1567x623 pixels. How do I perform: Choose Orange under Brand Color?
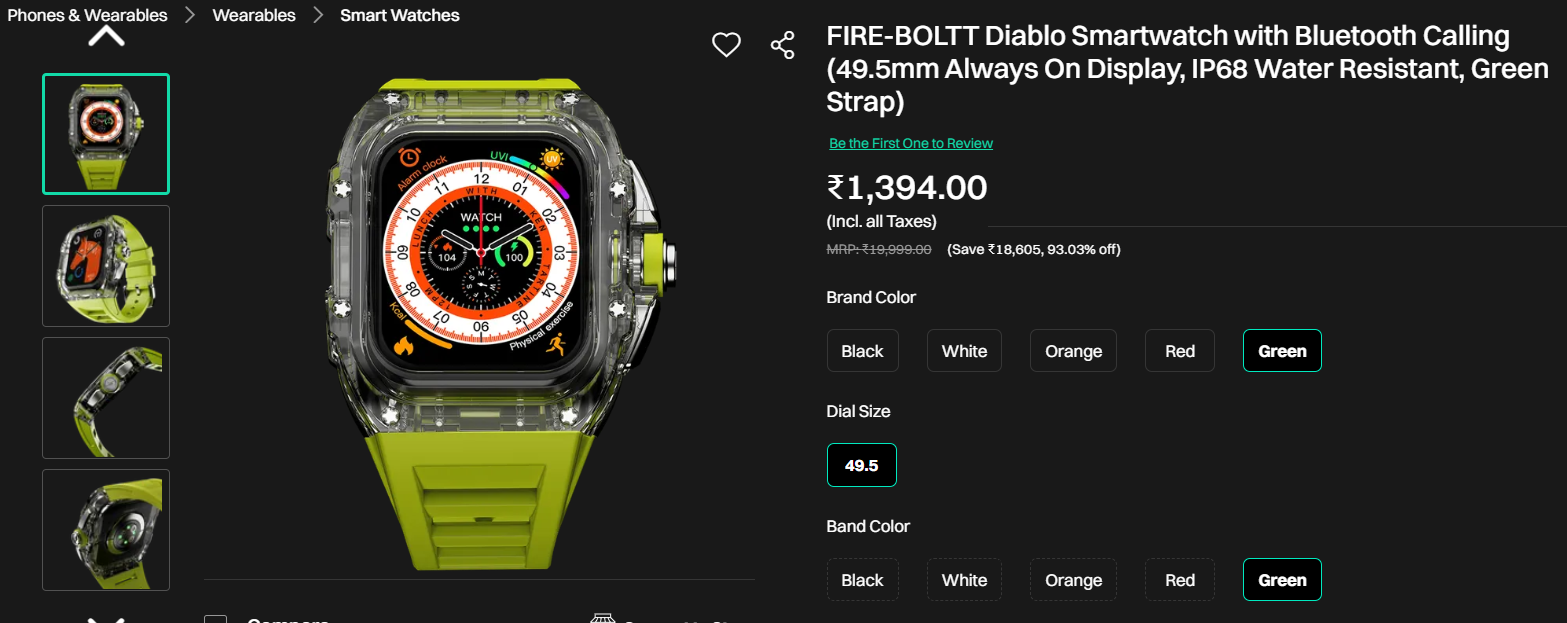click(1073, 351)
